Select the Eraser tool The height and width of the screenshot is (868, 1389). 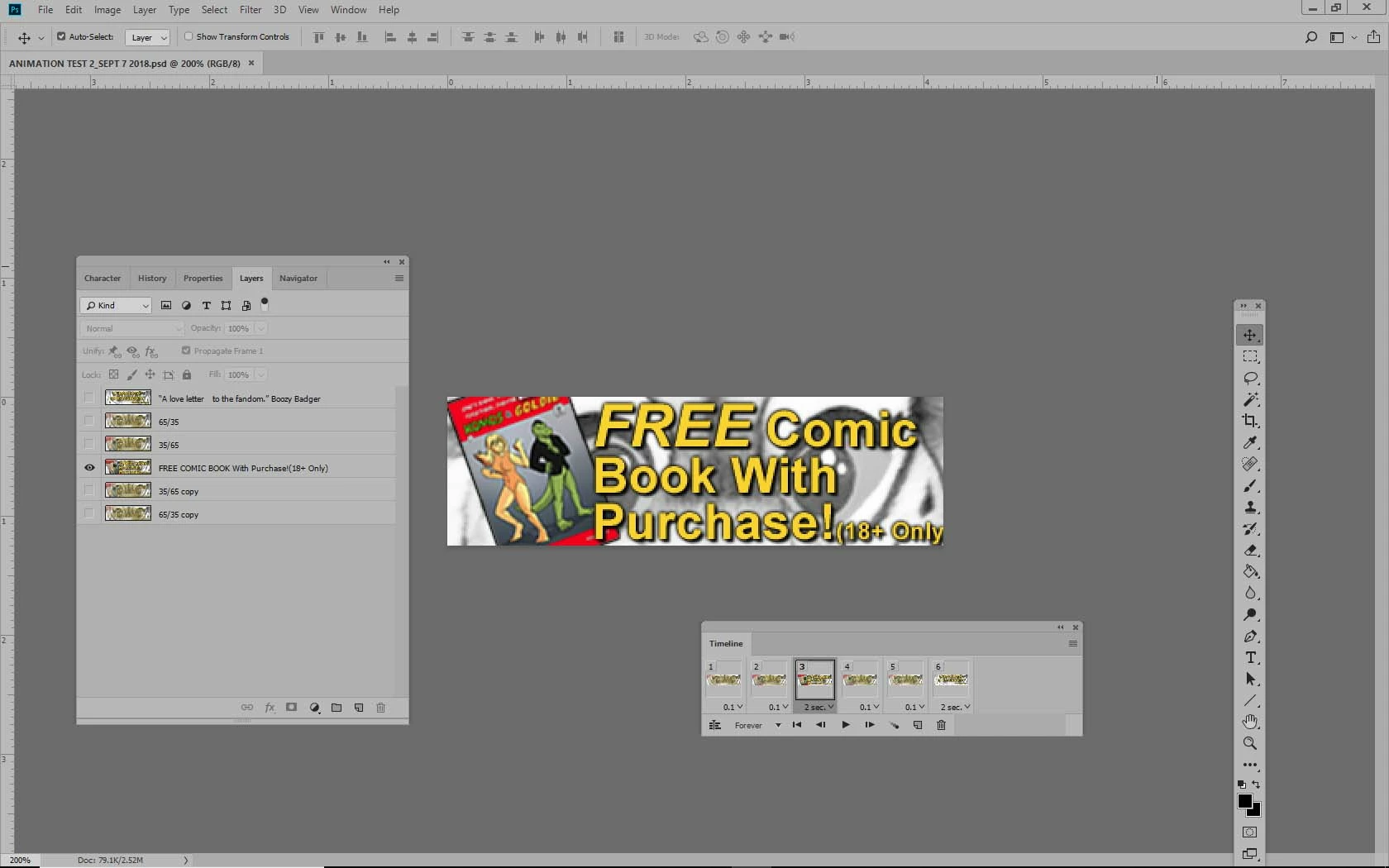[x=1249, y=550]
